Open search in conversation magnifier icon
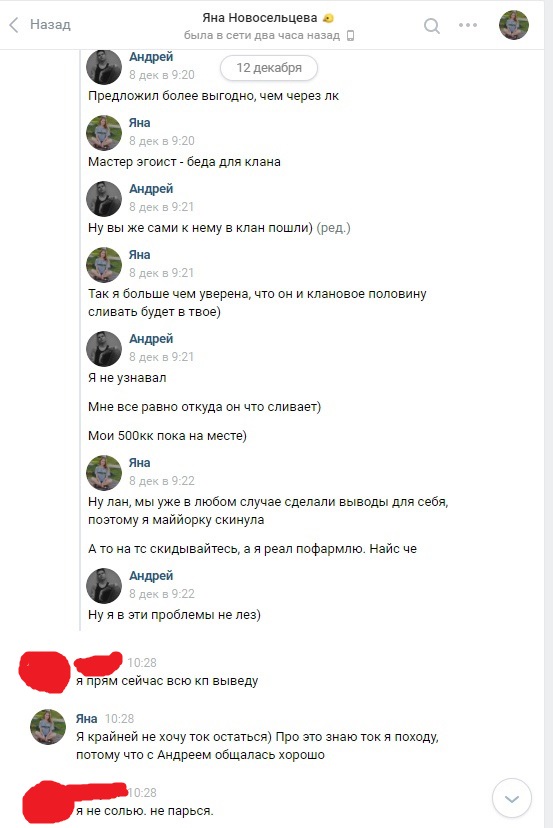Image resolution: width=553 pixels, height=828 pixels. (432, 25)
